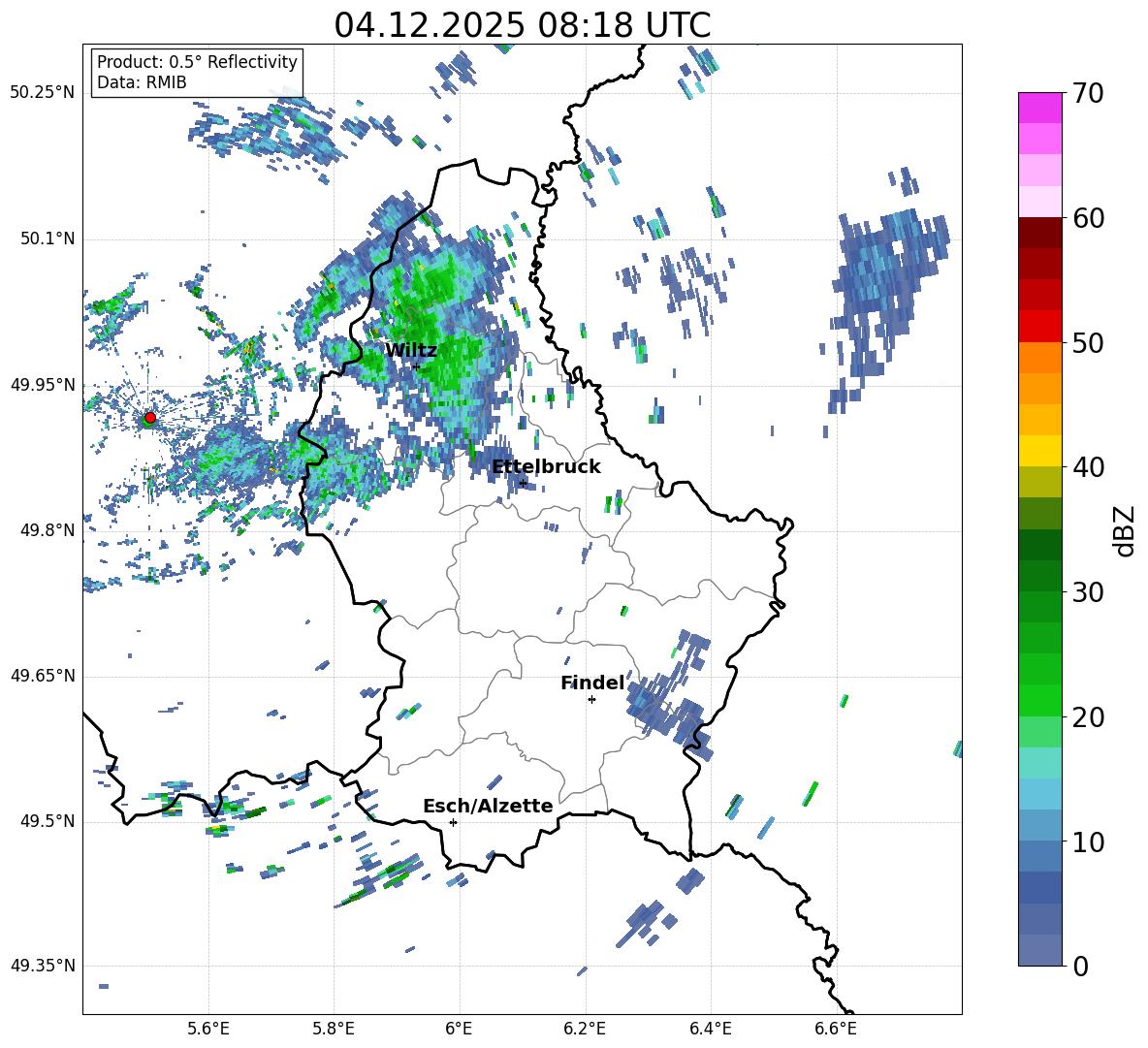Click the red radar location marker

point(150,418)
